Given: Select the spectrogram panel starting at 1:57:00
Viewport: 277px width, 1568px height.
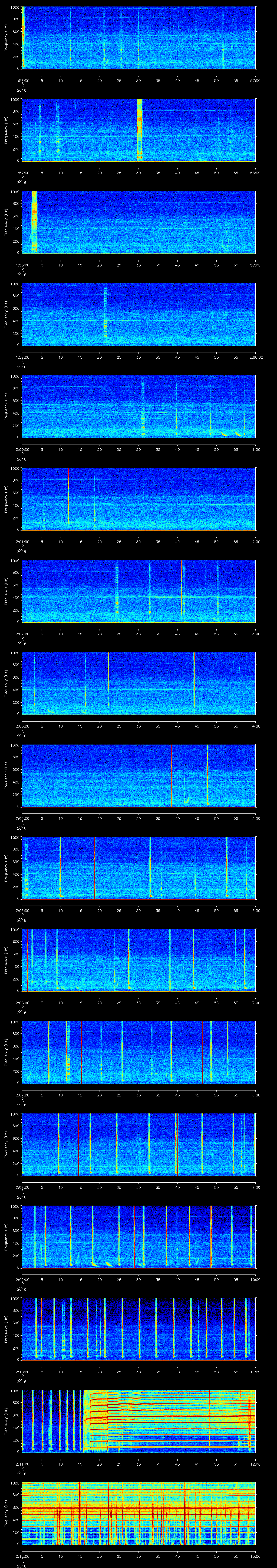Looking at the screenshot, I should (139, 130).
